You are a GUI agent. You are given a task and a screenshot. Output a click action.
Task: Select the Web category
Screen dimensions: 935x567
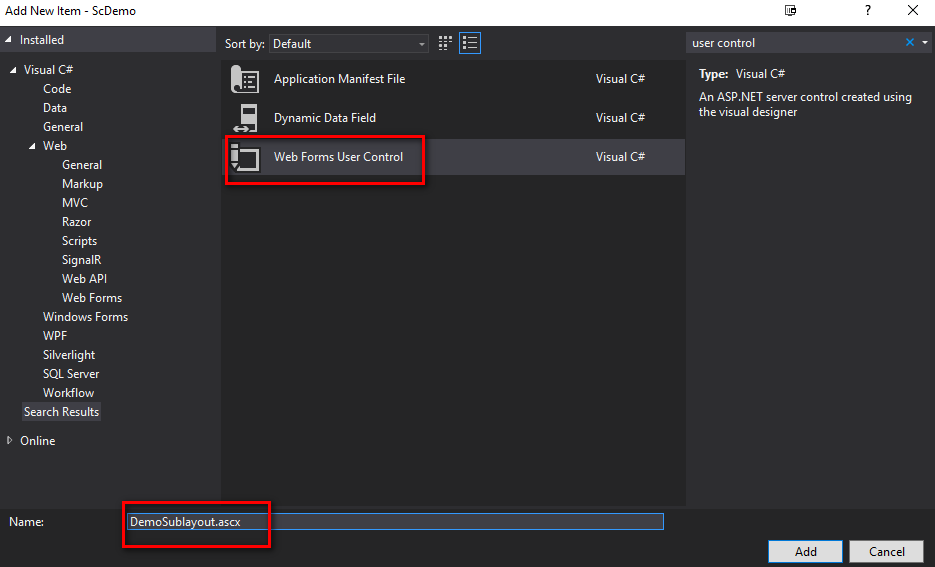point(55,146)
